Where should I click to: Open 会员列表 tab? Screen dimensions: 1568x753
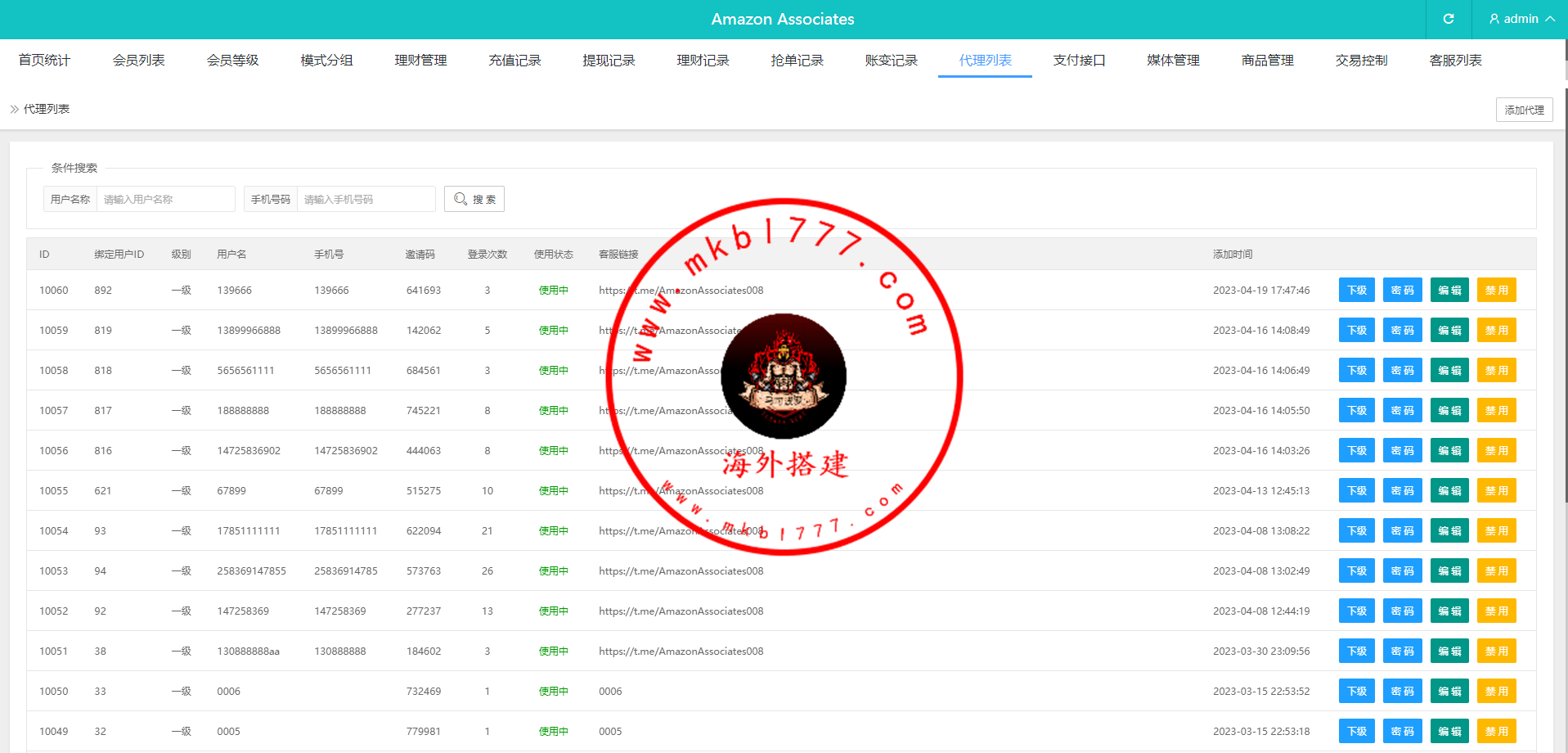click(x=139, y=60)
